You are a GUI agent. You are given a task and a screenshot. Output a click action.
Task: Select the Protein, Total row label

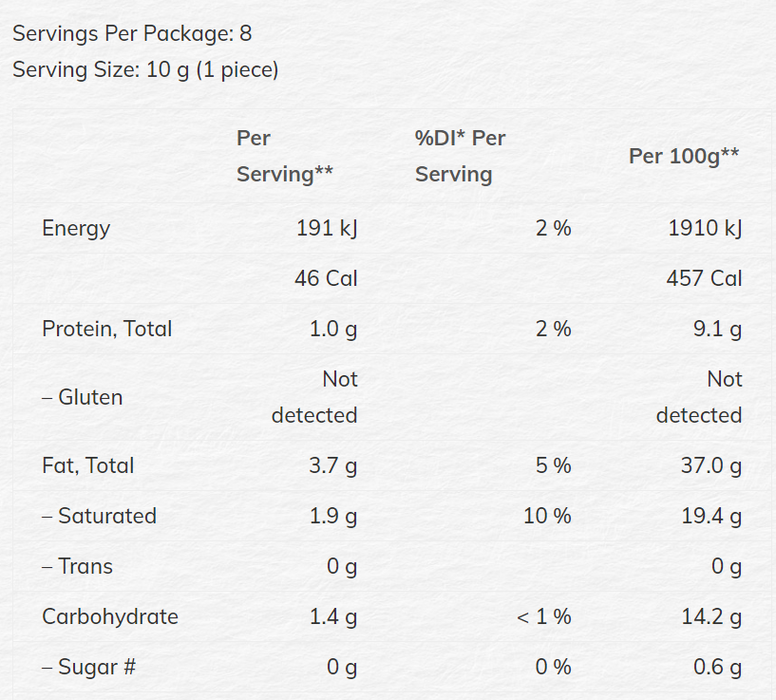coord(107,329)
